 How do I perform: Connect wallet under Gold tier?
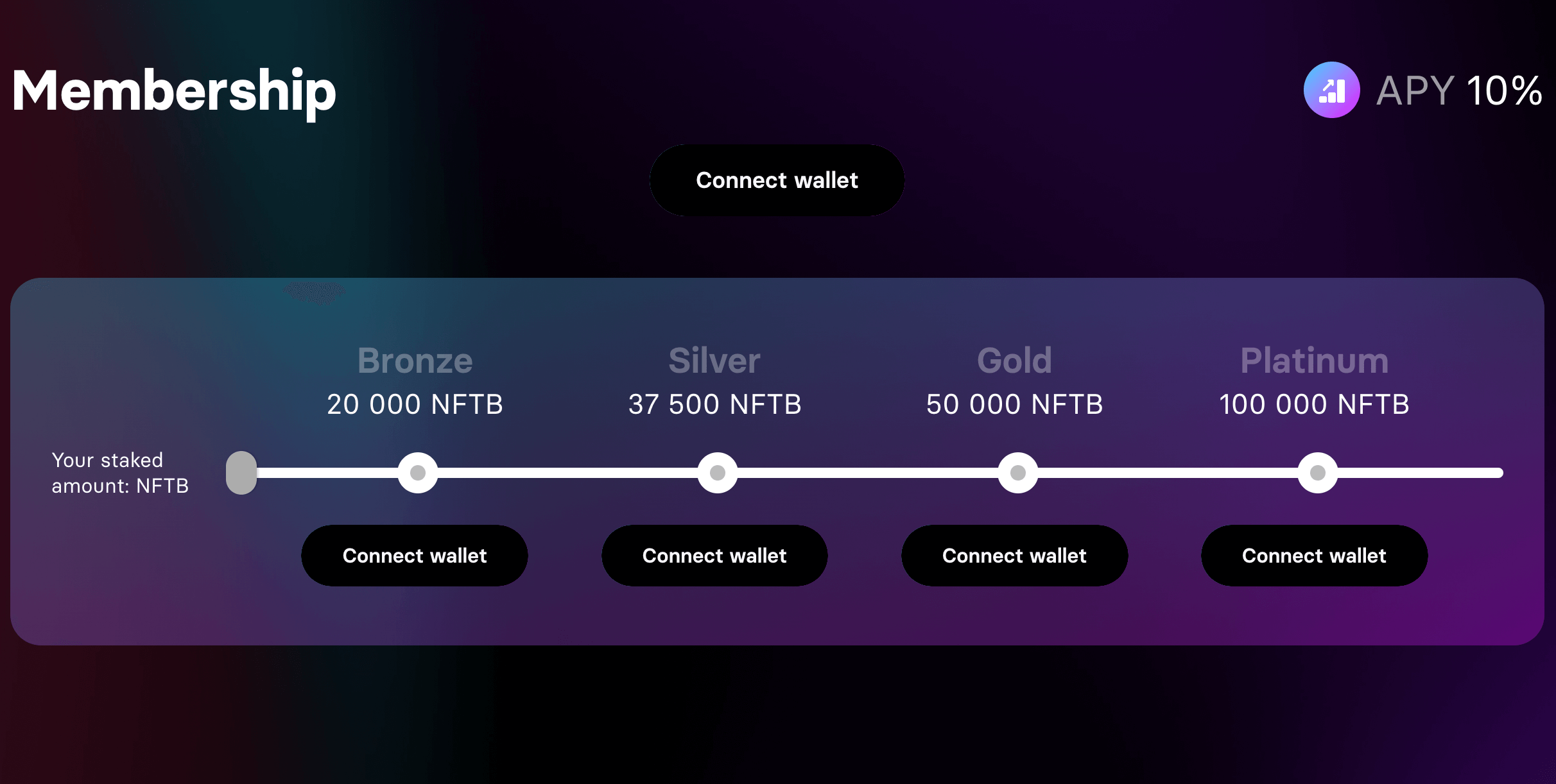1014,556
